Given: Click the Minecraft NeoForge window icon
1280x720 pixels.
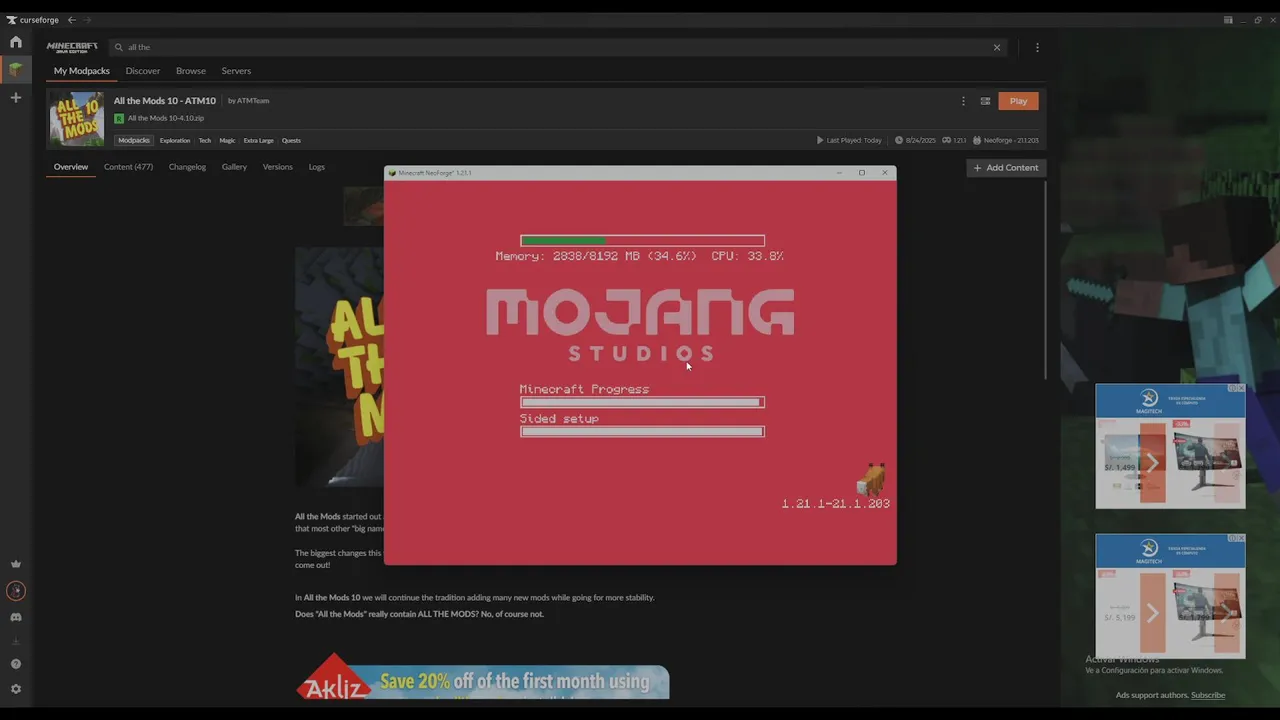Looking at the screenshot, I should (x=392, y=173).
